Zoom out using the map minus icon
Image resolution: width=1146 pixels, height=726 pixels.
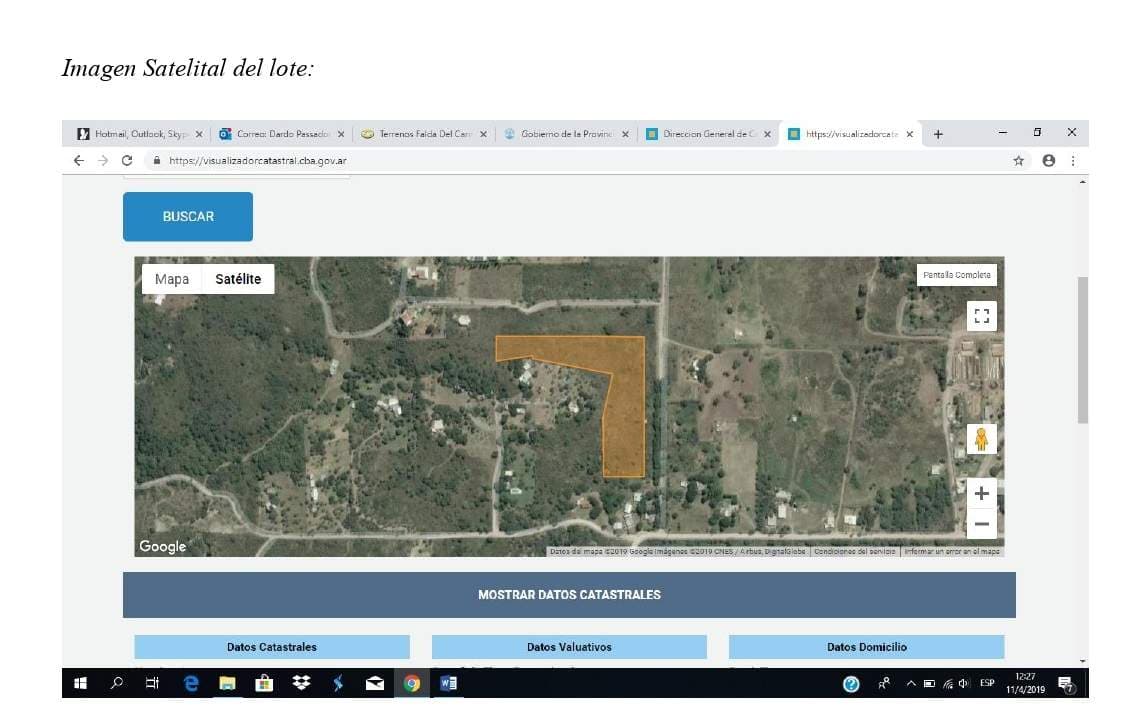tap(981, 522)
